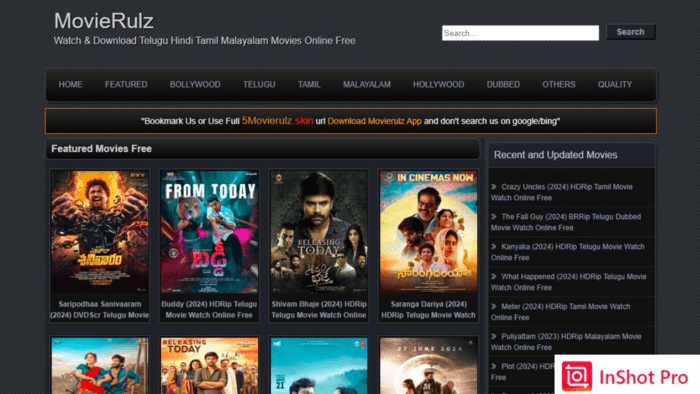Click the Search button
Image resolution: width=700 pixels, height=394 pixels.
tap(630, 32)
